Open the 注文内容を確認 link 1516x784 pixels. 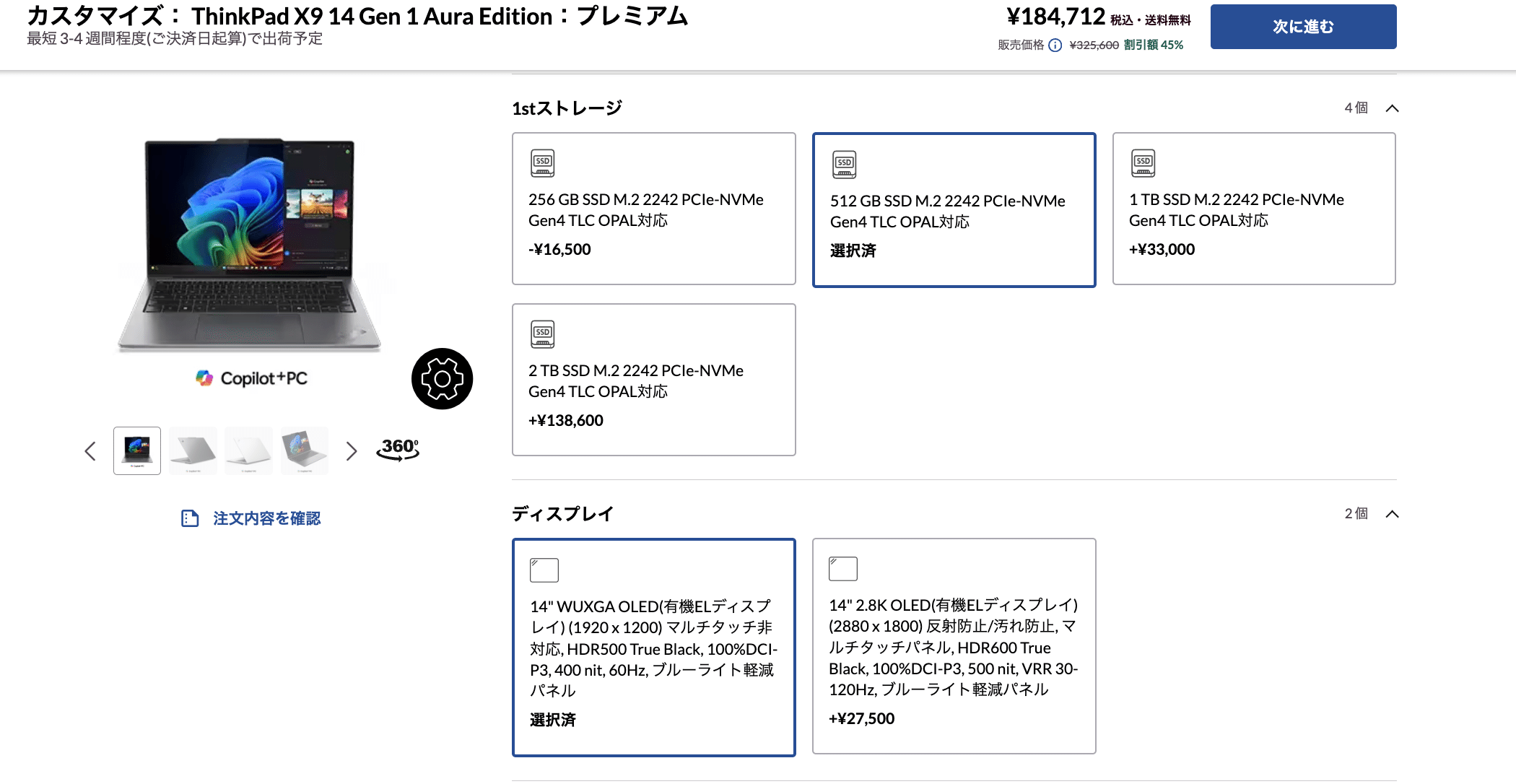(266, 518)
